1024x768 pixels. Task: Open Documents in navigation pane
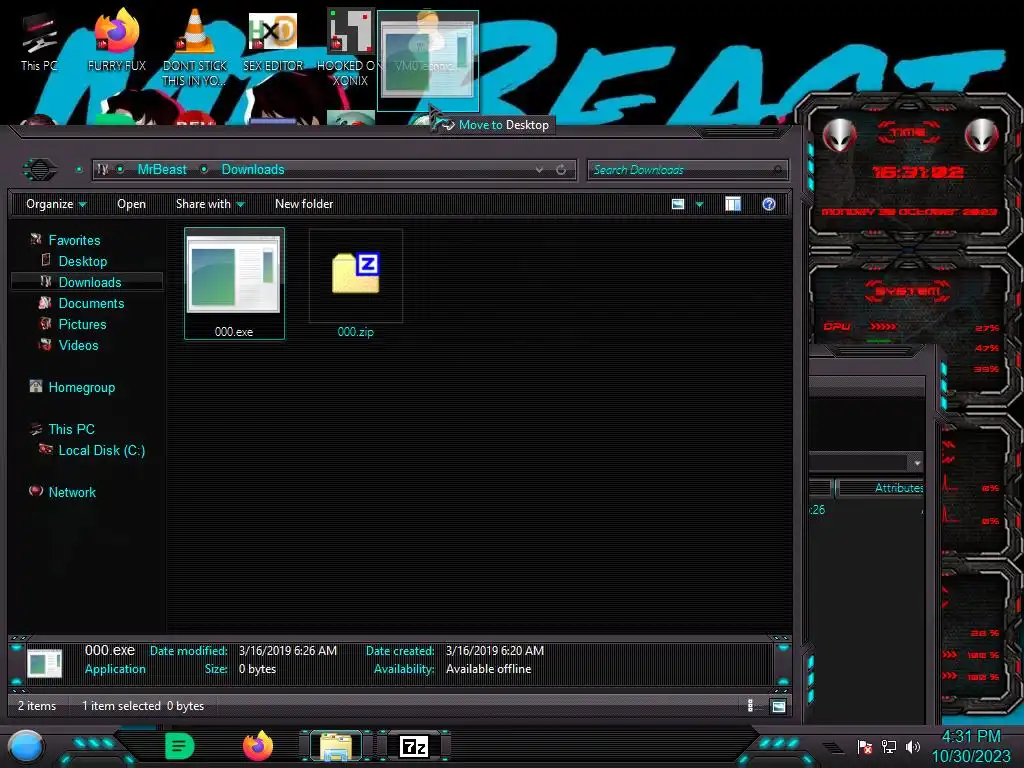(x=91, y=303)
